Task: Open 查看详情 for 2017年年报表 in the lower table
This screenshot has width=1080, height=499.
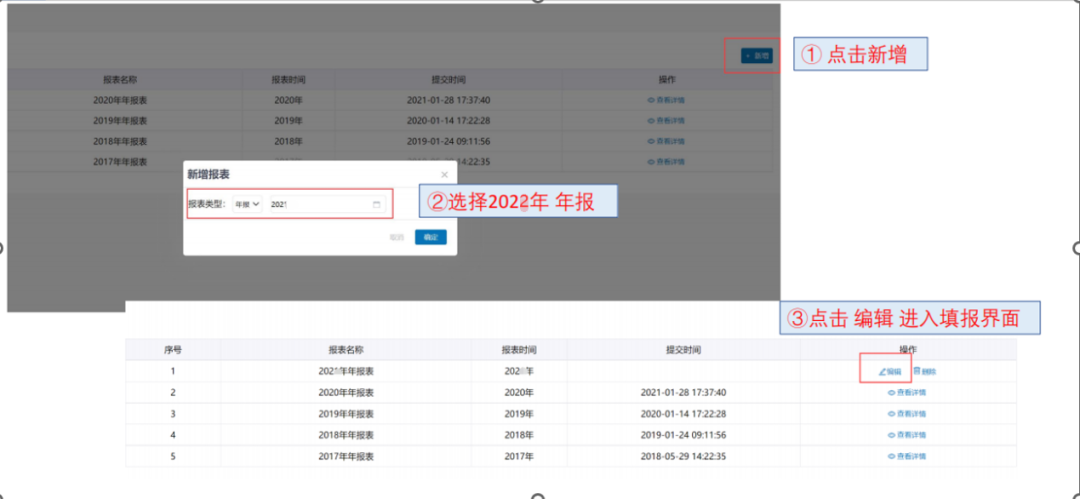Action: click(x=907, y=456)
